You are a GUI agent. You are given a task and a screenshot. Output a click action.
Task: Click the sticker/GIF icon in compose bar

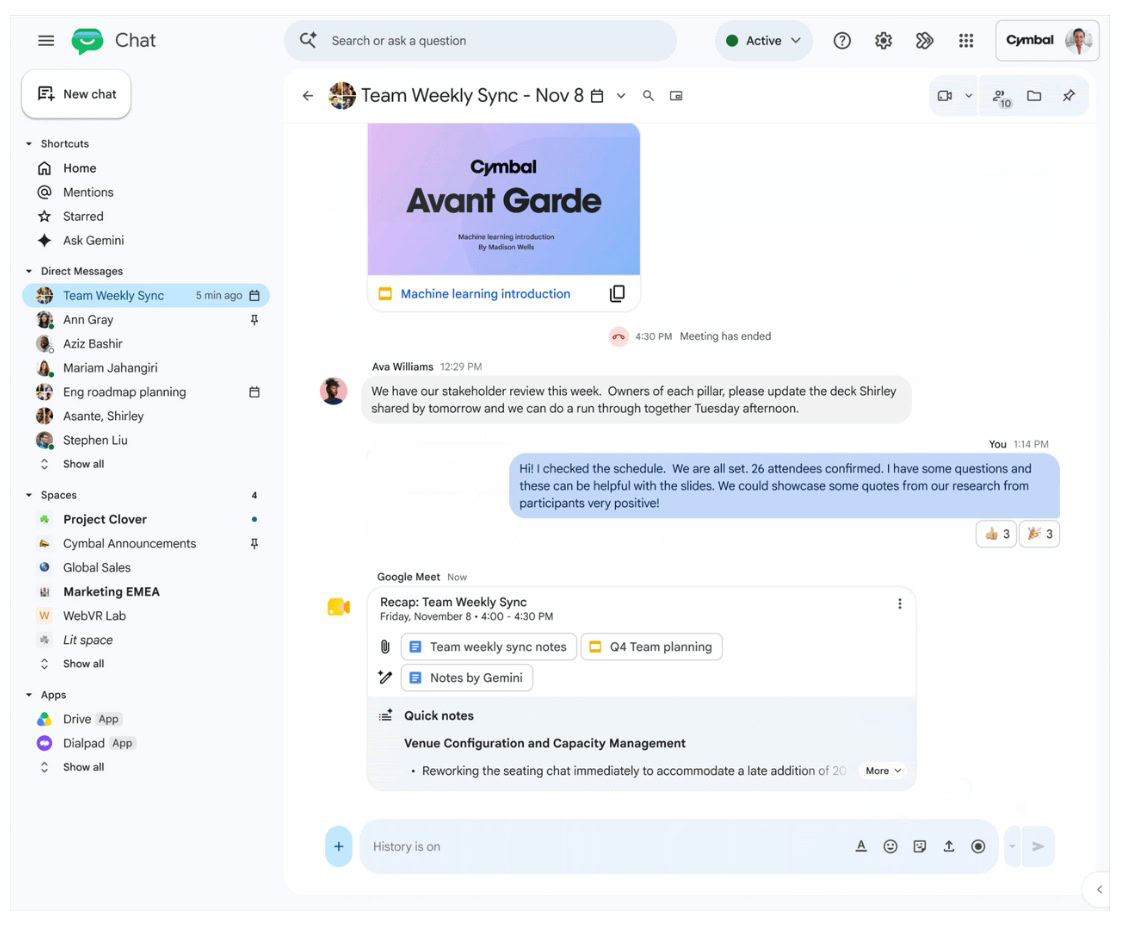[920, 847]
